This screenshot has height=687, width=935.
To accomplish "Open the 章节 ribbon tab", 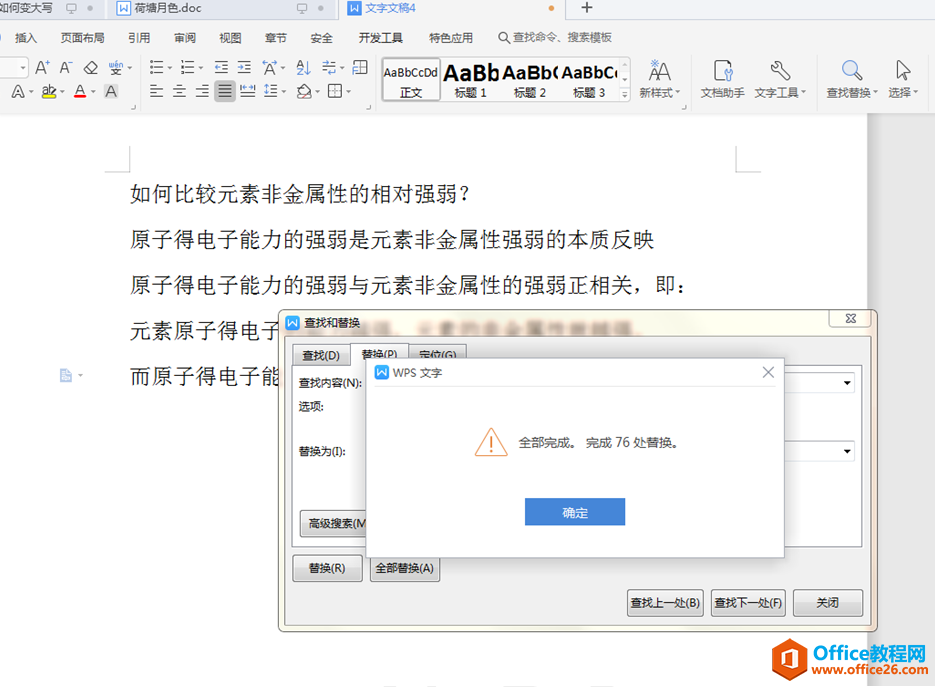I will tap(275, 38).
